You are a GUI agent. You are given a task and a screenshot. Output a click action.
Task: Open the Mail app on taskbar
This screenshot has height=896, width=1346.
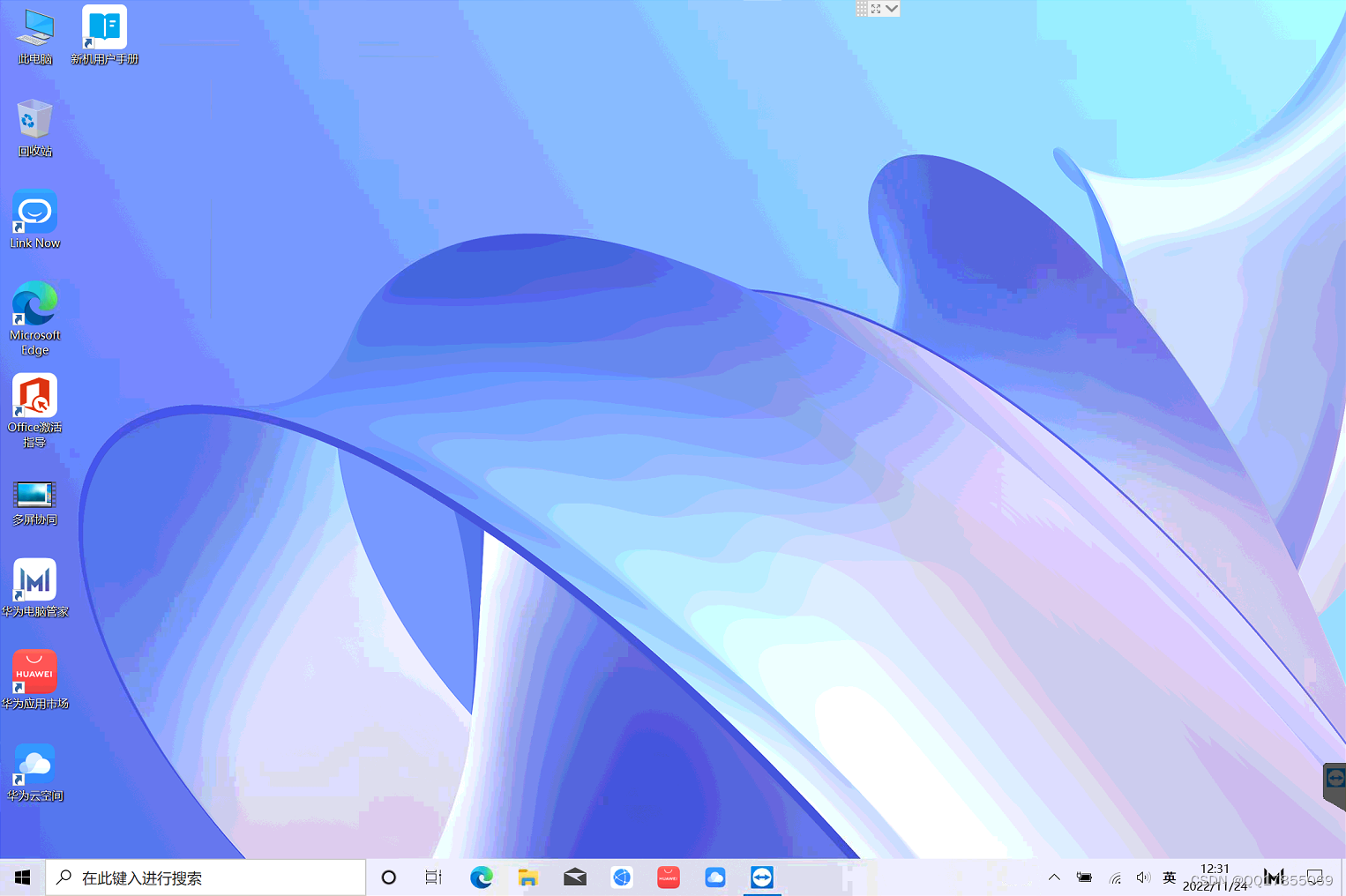tap(575, 877)
